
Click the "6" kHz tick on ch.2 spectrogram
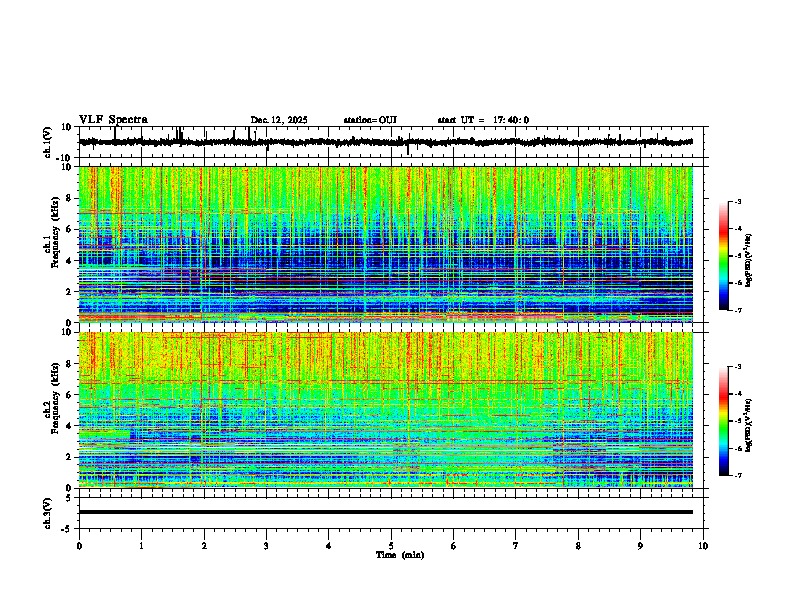[70, 395]
